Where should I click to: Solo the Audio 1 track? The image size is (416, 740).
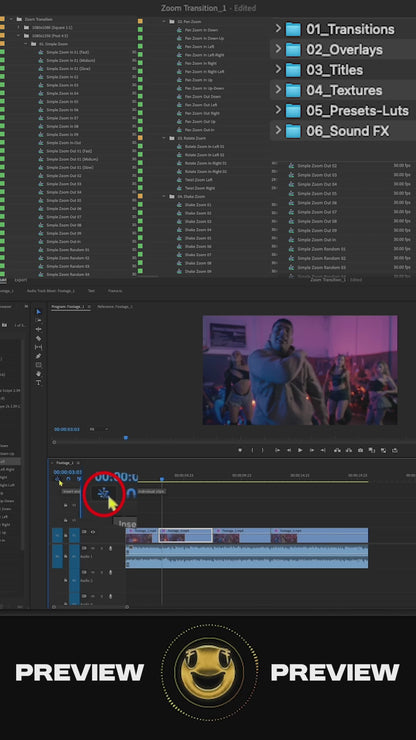(x=101, y=548)
